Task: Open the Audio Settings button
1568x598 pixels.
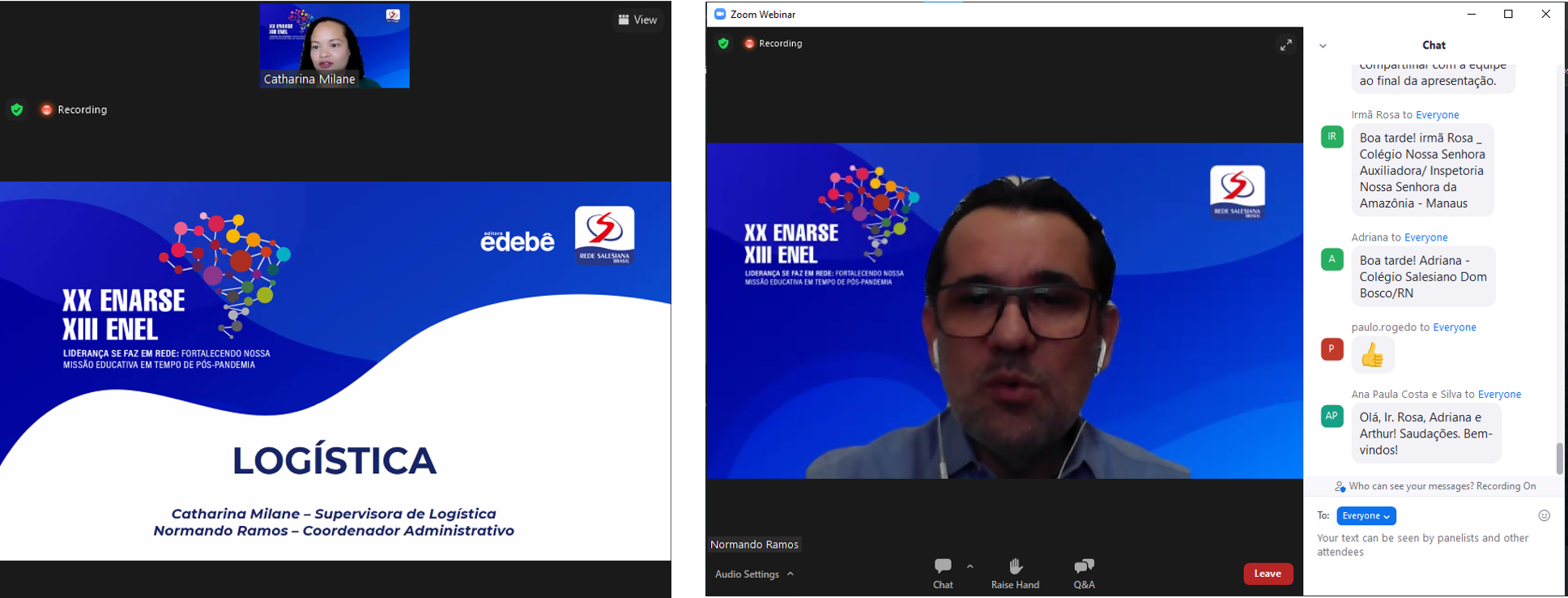Action: click(747, 574)
